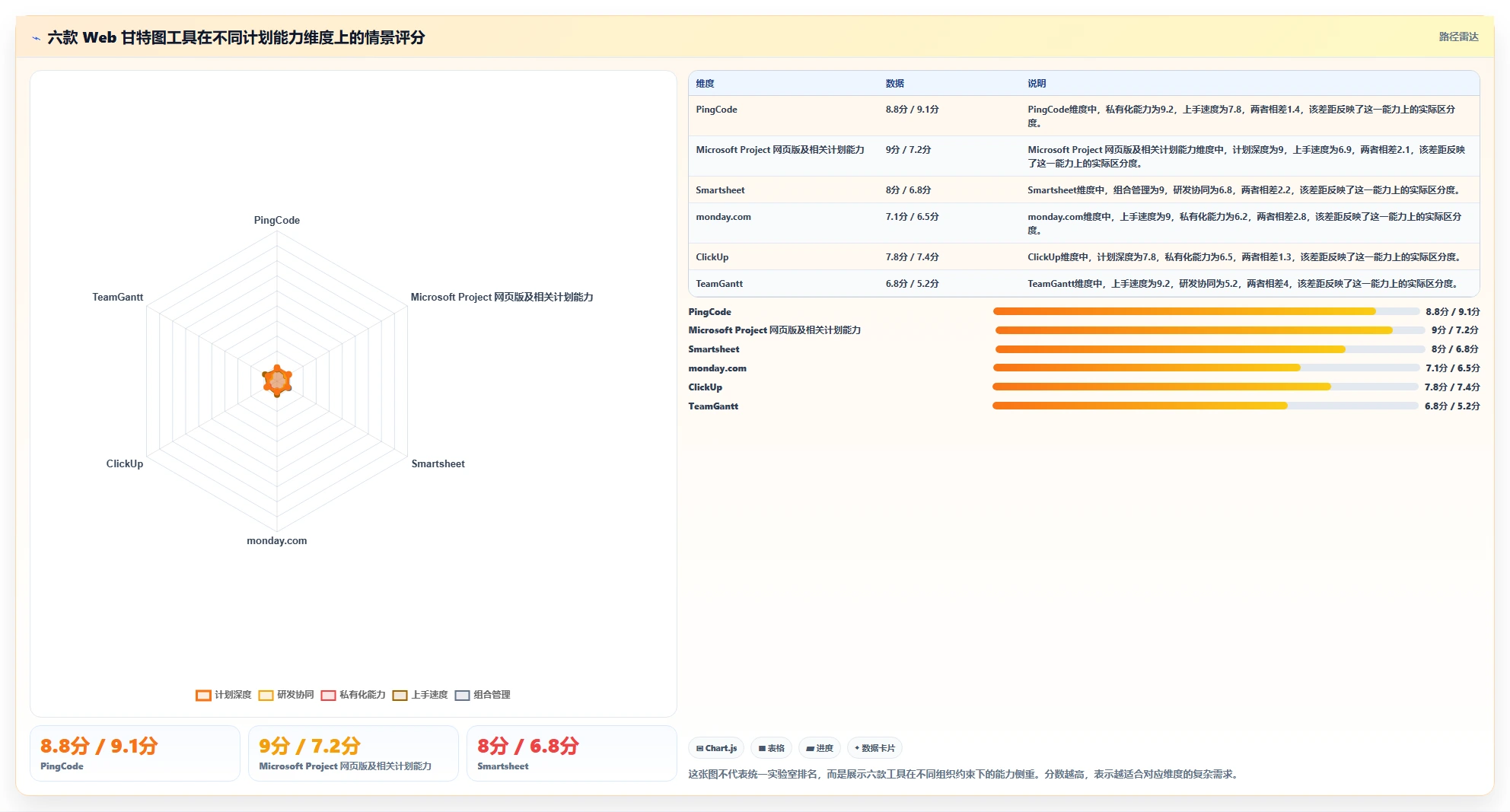Viewport: 1510px width, 812px height.
Task: Click the Chart.js tag chip
Action: point(716,748)
